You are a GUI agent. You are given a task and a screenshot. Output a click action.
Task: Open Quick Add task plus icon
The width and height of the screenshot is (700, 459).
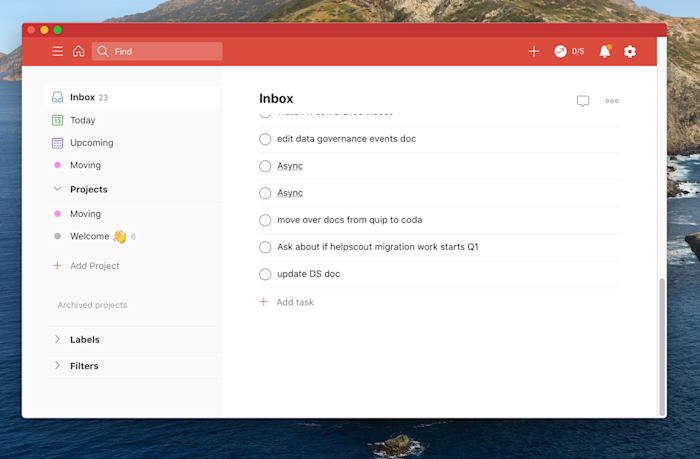[x=534, y=51]
